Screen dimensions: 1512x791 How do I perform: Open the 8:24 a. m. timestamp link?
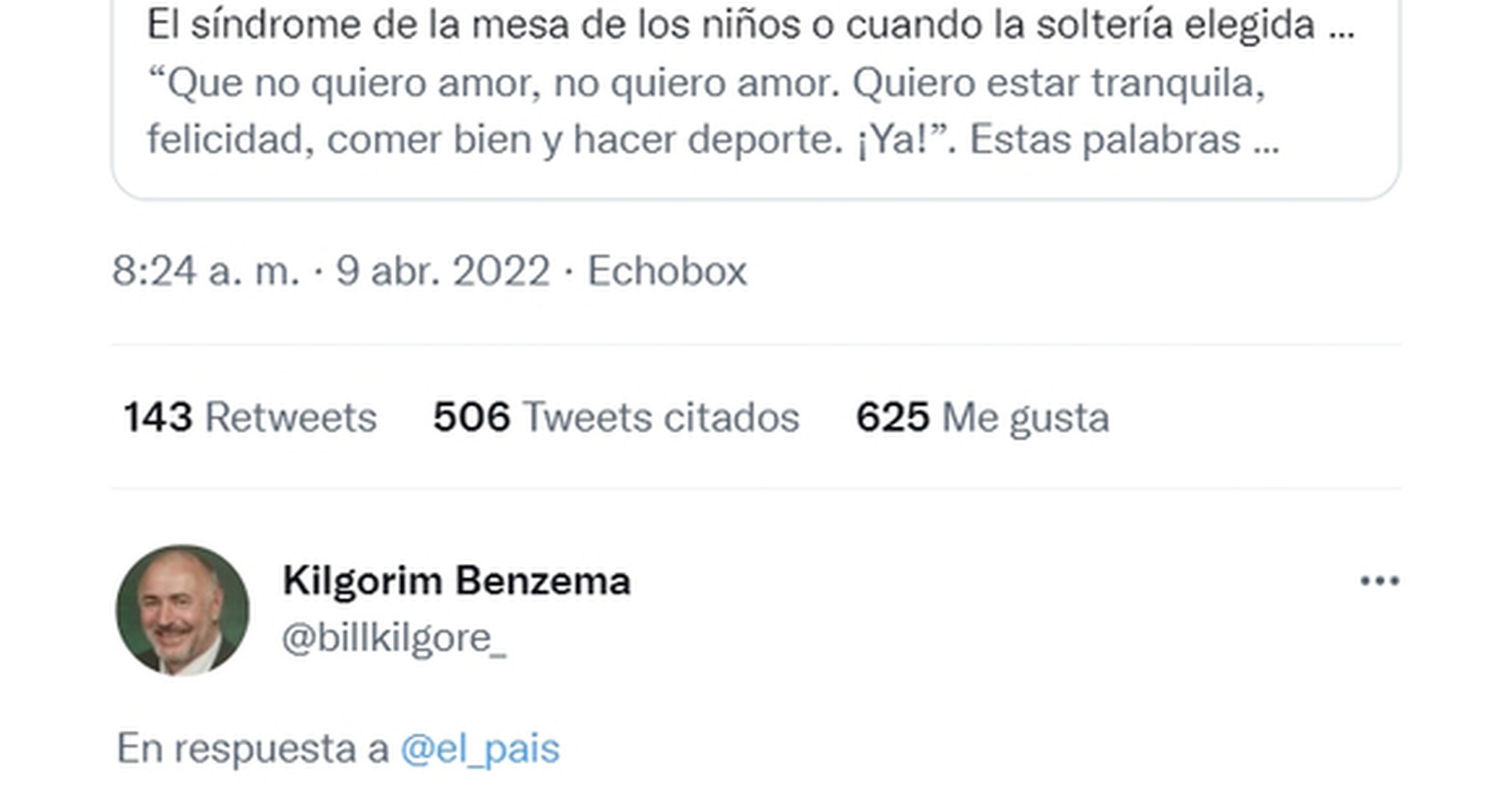[206, 271]
